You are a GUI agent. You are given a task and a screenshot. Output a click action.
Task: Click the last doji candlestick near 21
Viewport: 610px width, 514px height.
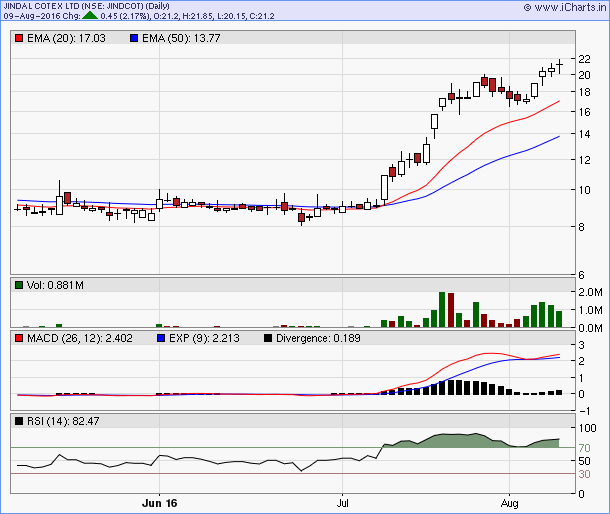[x=560, y=66]
